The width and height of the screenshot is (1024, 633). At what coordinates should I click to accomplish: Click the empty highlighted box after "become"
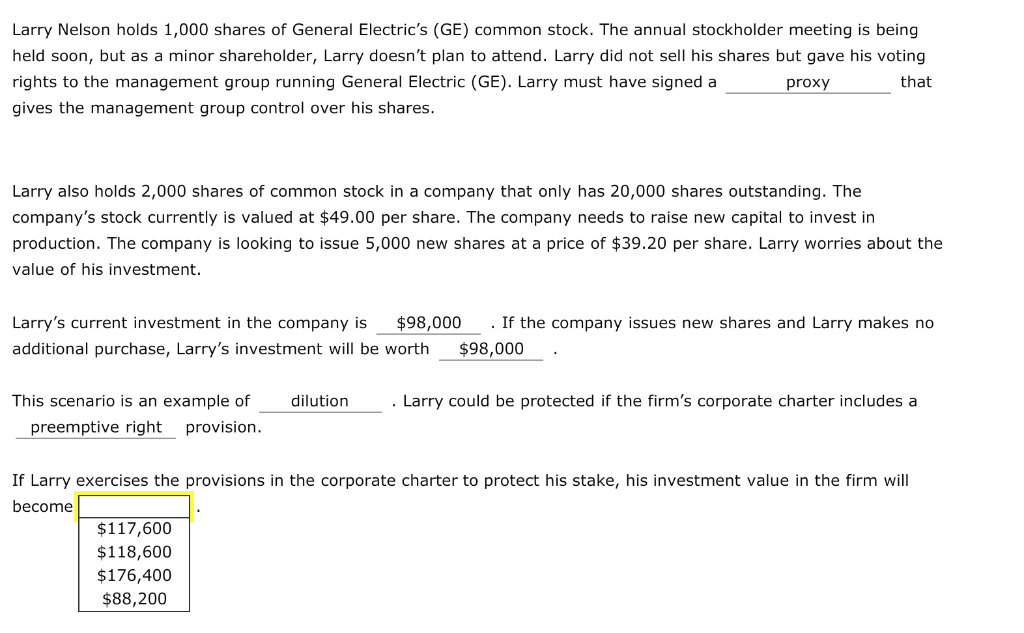click(134, 506)
